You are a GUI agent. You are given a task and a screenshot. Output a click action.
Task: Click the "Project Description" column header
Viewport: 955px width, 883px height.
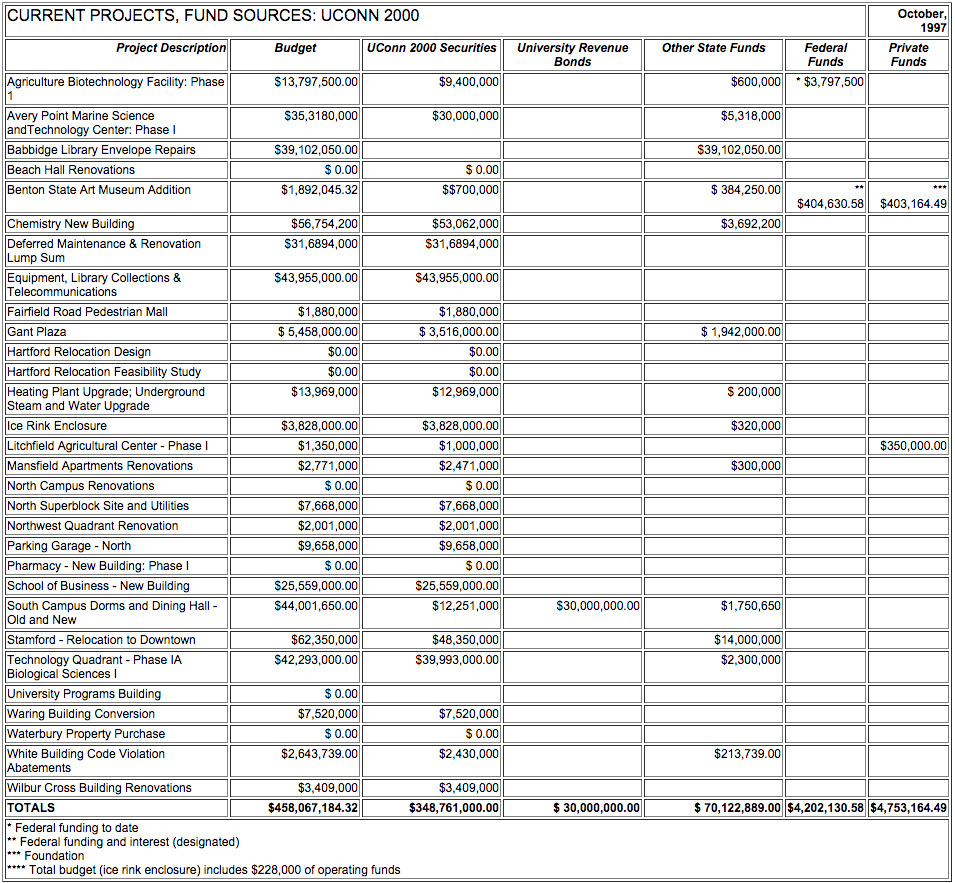point(171,48)
